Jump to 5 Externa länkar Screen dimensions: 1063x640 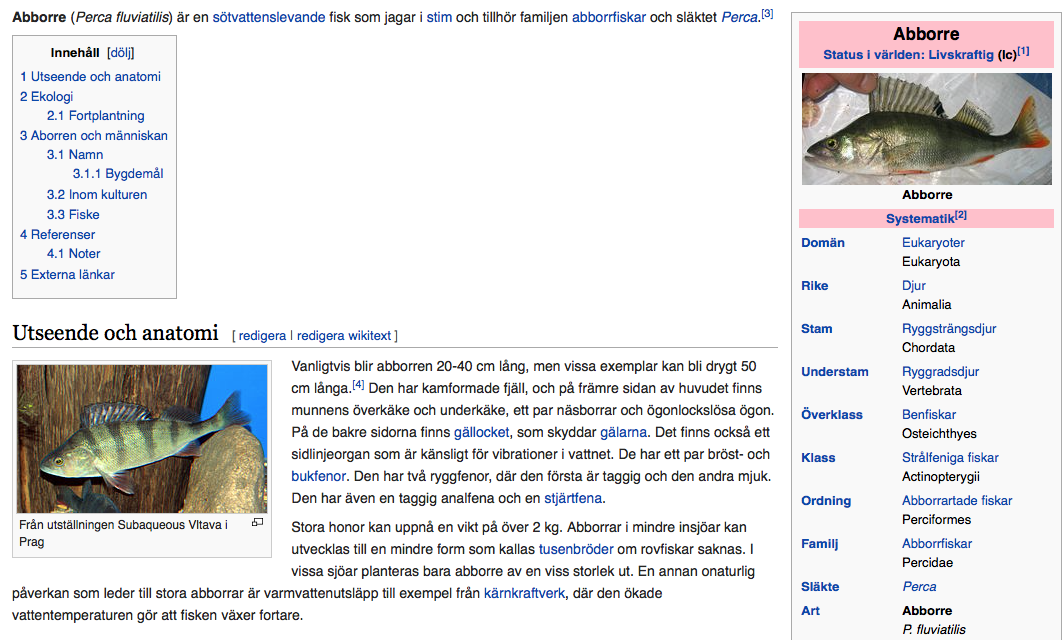click(67, 275)
